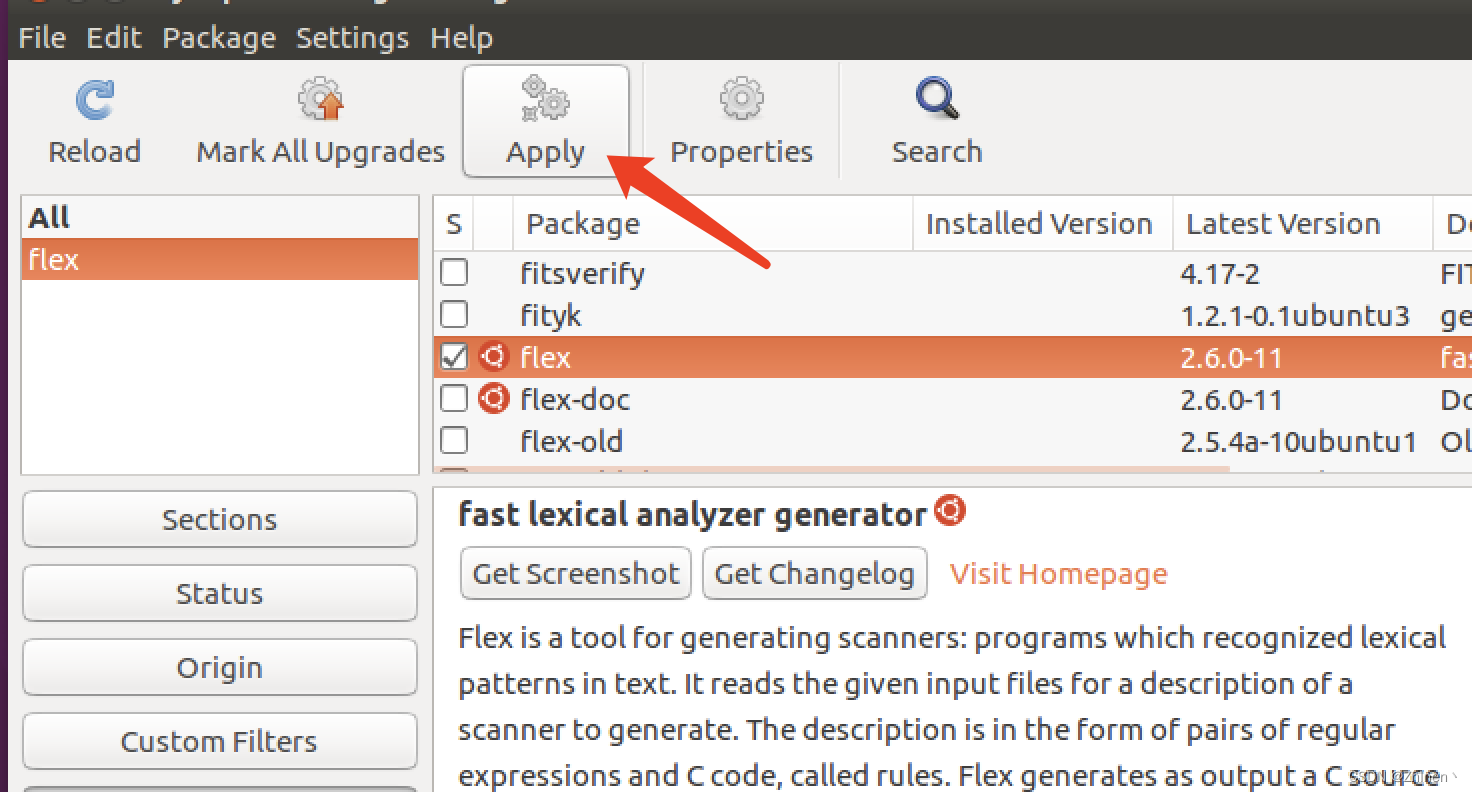Viewport: 1472px width, 792px height.
Task: Click Ubuntu support icon next to flex-doc
Action: (x=493, y=399)
